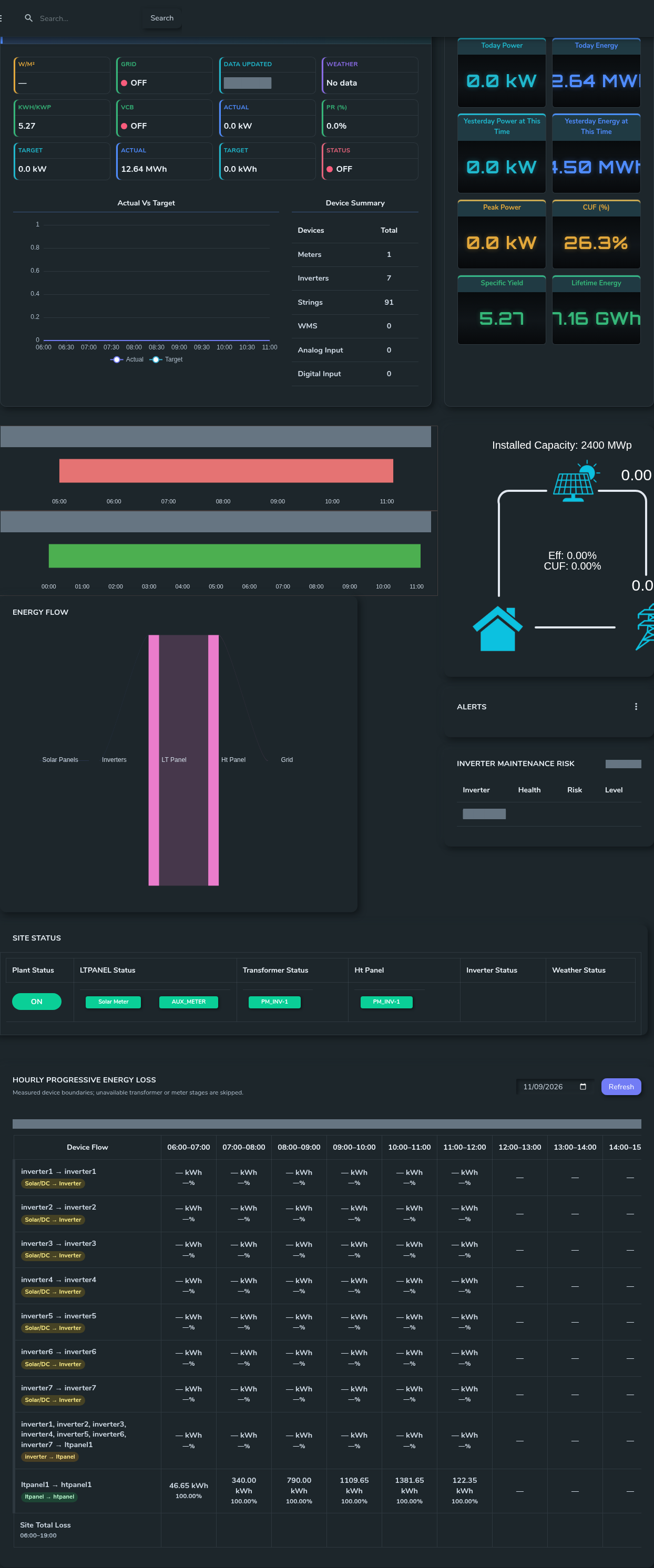Click the green timeline bar
The height and width of the screenshot is (1568, 654).
coord(234,556)
